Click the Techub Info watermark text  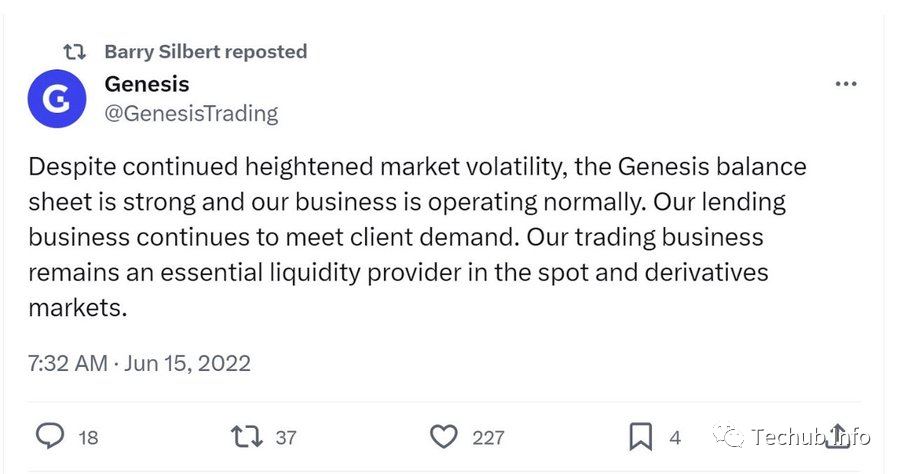point(810,436)
